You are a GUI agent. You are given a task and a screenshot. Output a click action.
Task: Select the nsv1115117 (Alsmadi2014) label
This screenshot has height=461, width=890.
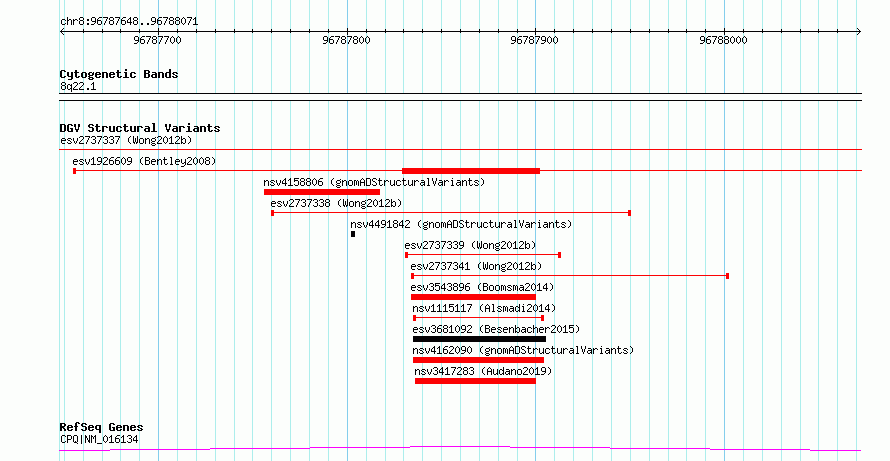[484, 308]
